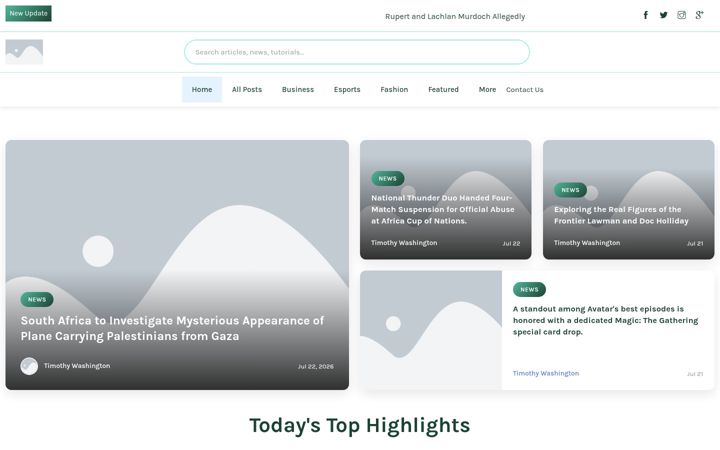
Task: Click author name on the National Thunder card
Action: (404, 243)
